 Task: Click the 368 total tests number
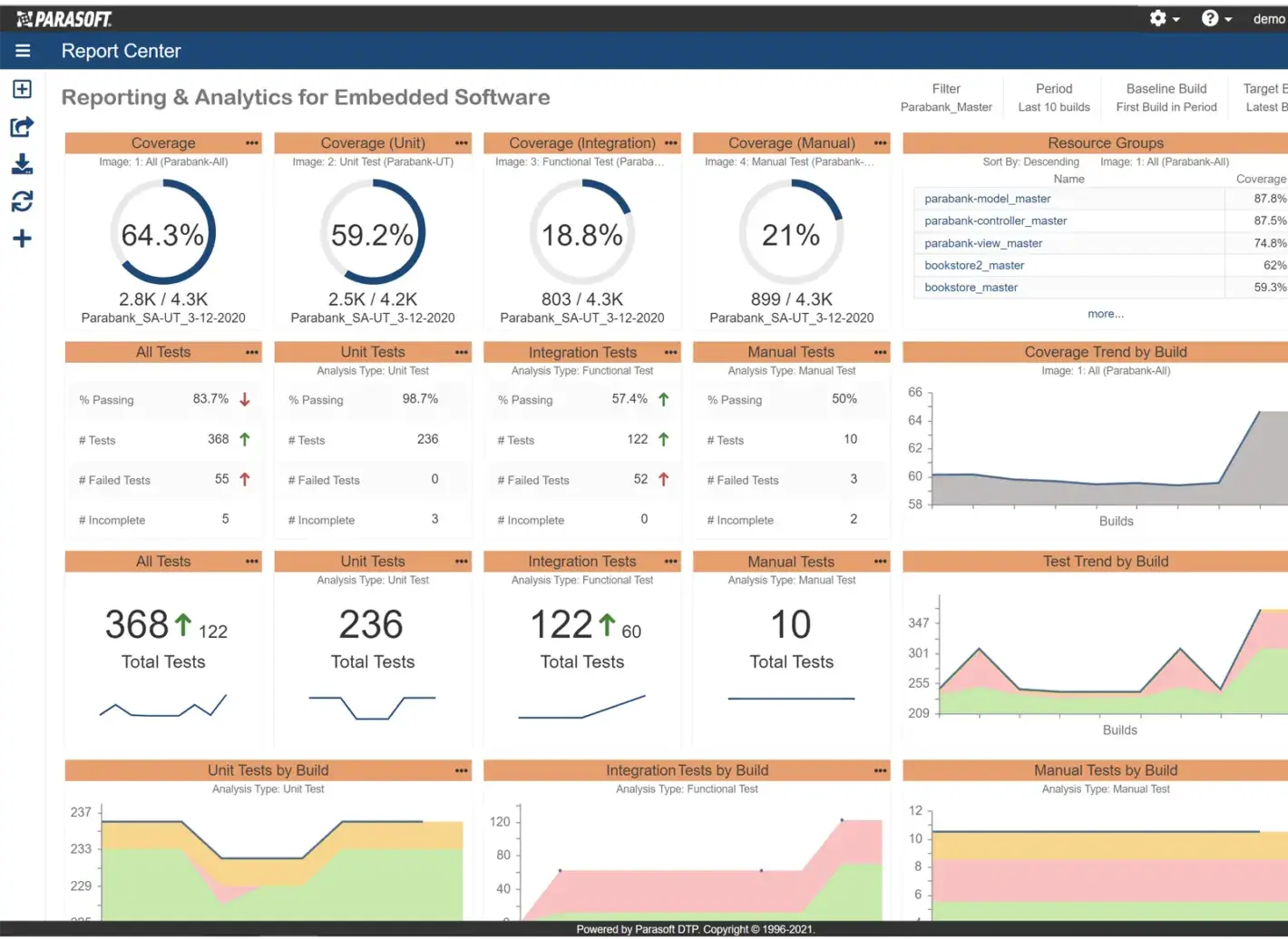[137, 625]
